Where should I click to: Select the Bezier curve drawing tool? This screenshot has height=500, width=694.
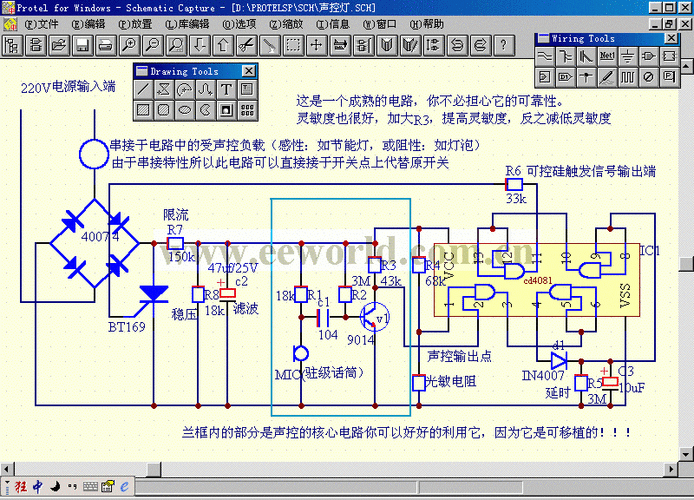pos(205,89)
